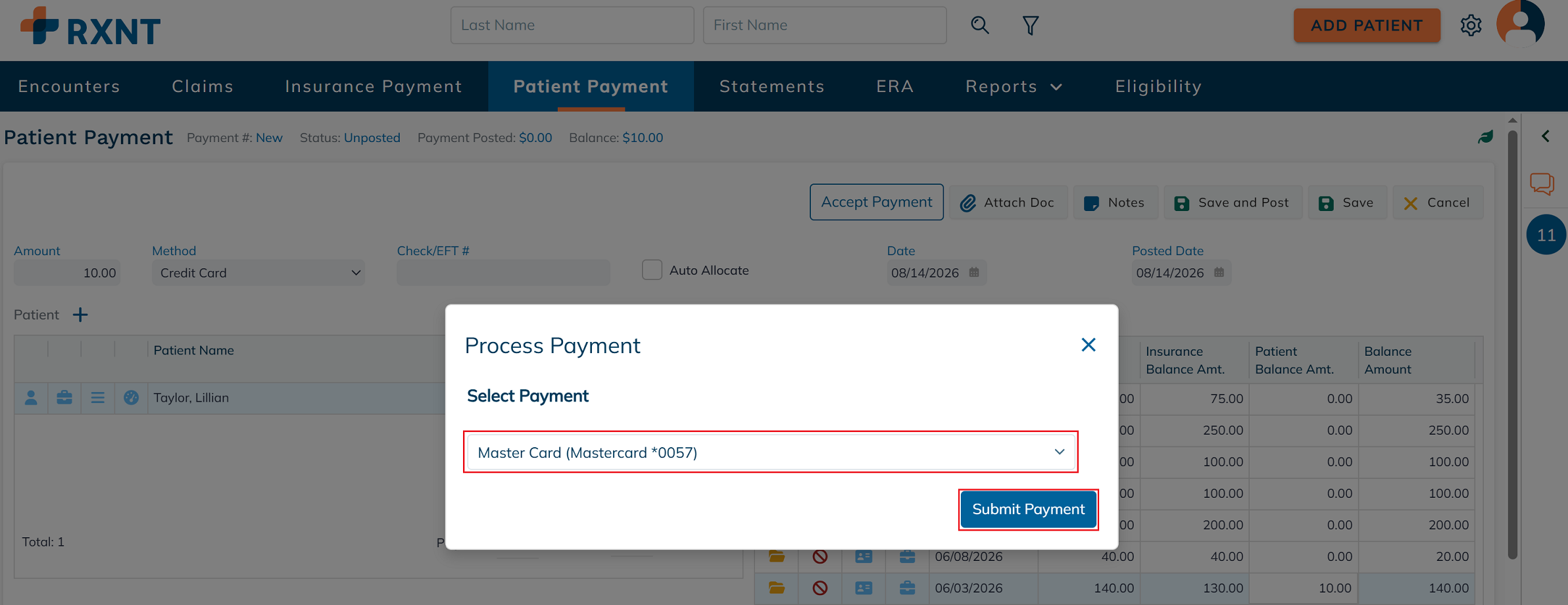Screen dimensions: 1568x605
Task: Enable the Auto Allocate checkbox
Action: 652,270
